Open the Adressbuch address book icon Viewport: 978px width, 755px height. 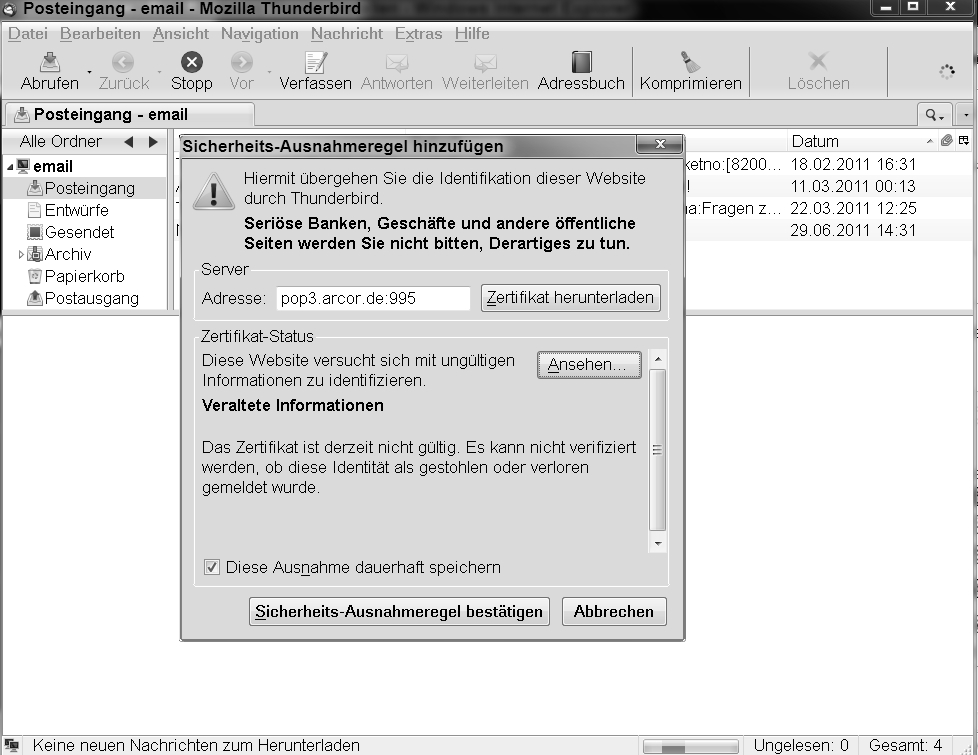click(581, 62)
